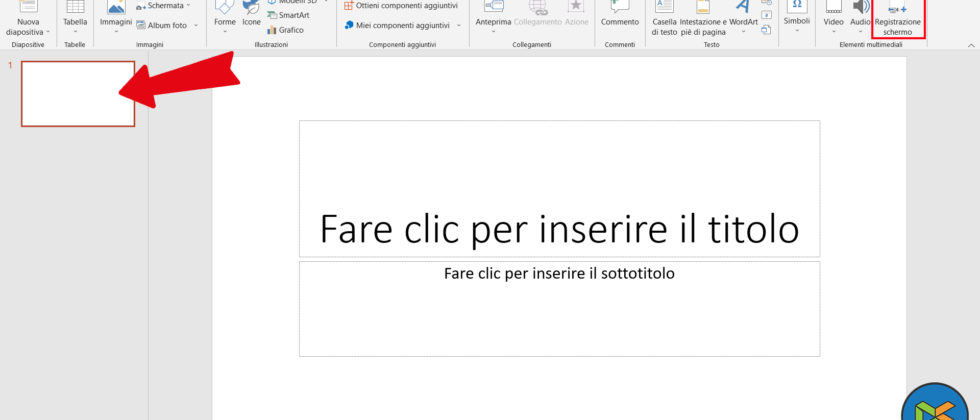
Task: Click the subtitle placeholder text
Action: (559, 273)
